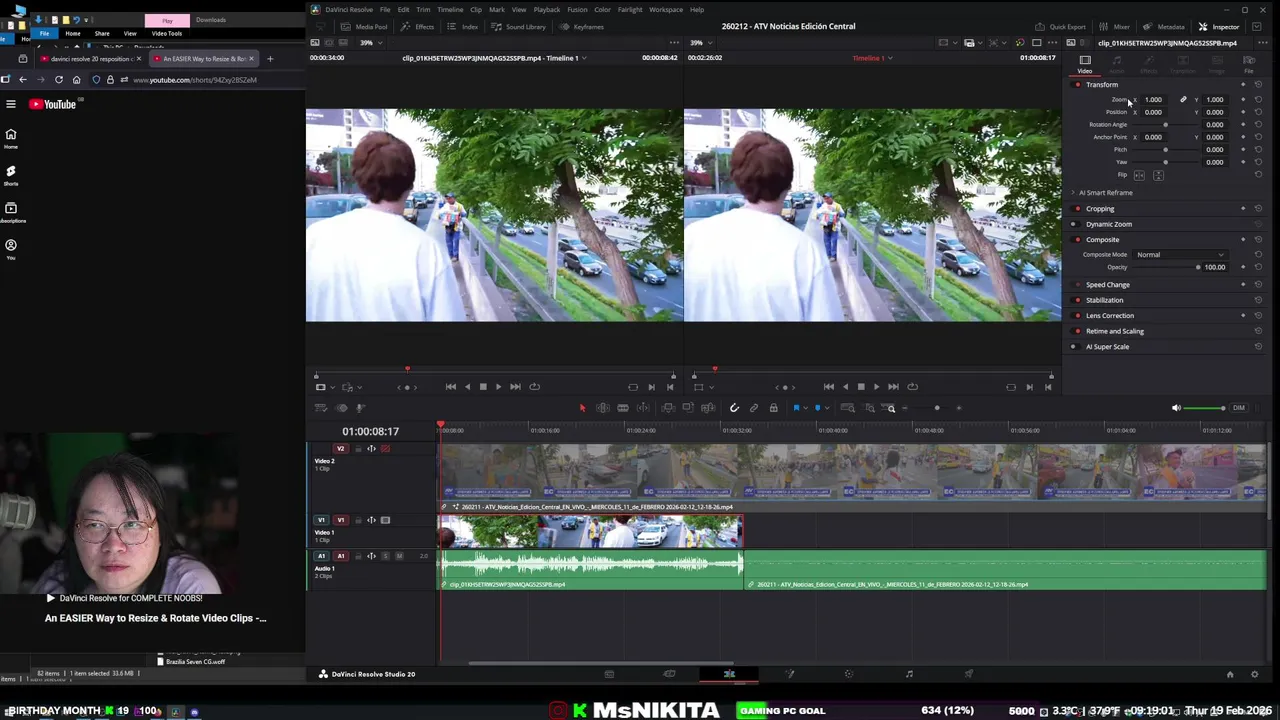Viewport: 1280px width, 720px height.
Task: Toggle the Stabilization enable switch
Action: coord(1077,300)
